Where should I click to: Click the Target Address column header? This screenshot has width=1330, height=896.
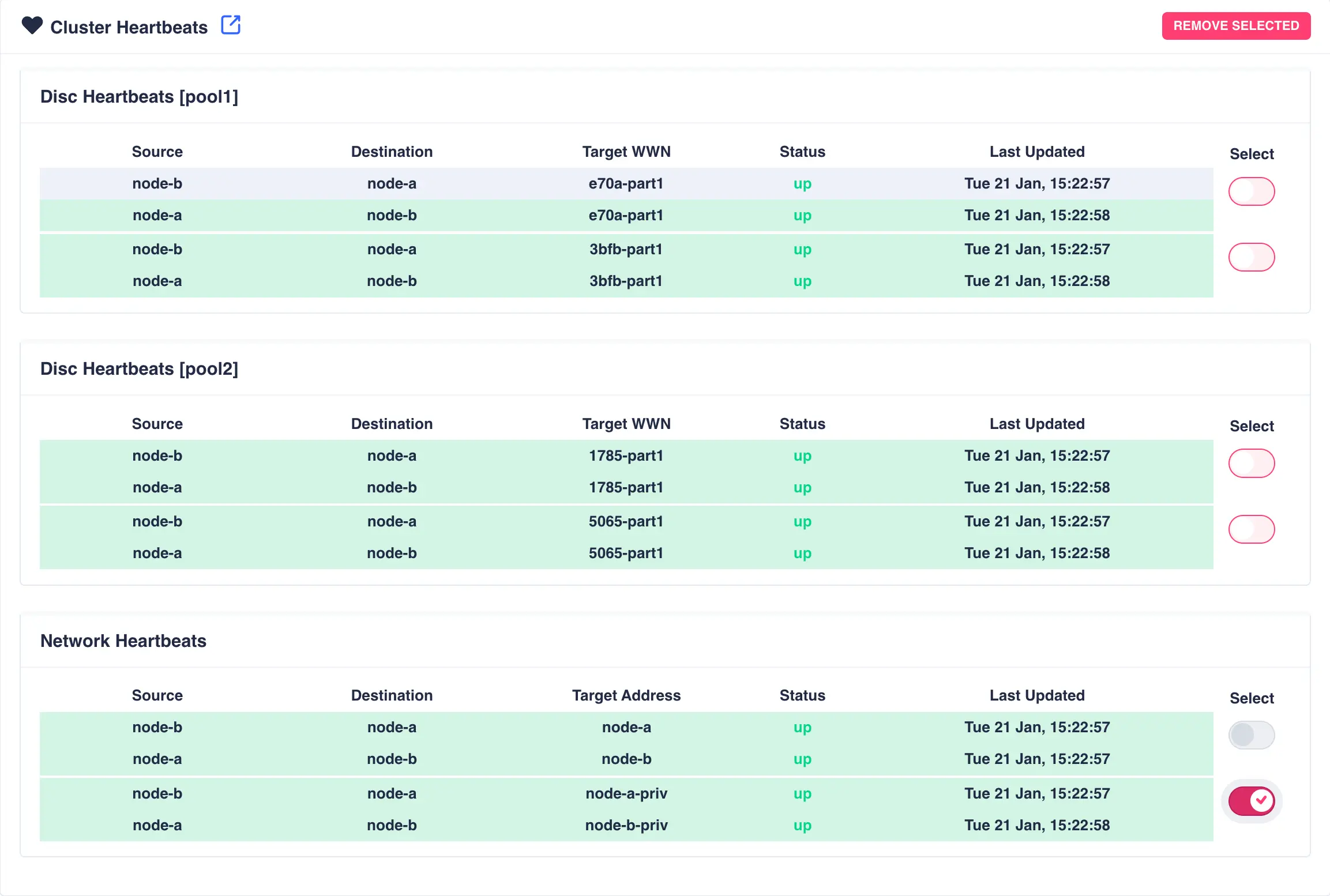point(626,695)
